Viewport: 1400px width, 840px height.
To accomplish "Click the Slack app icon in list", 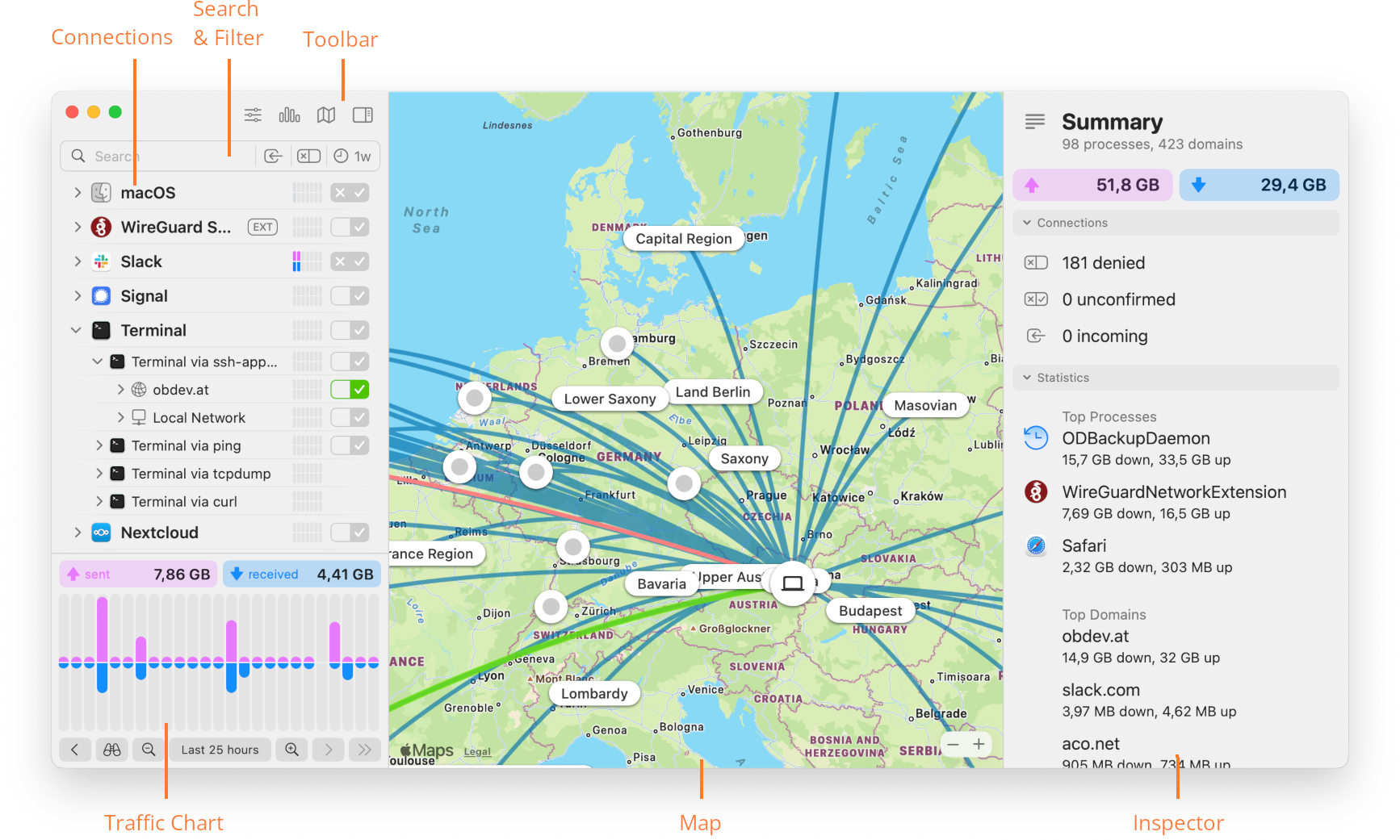I will (101, 261).
